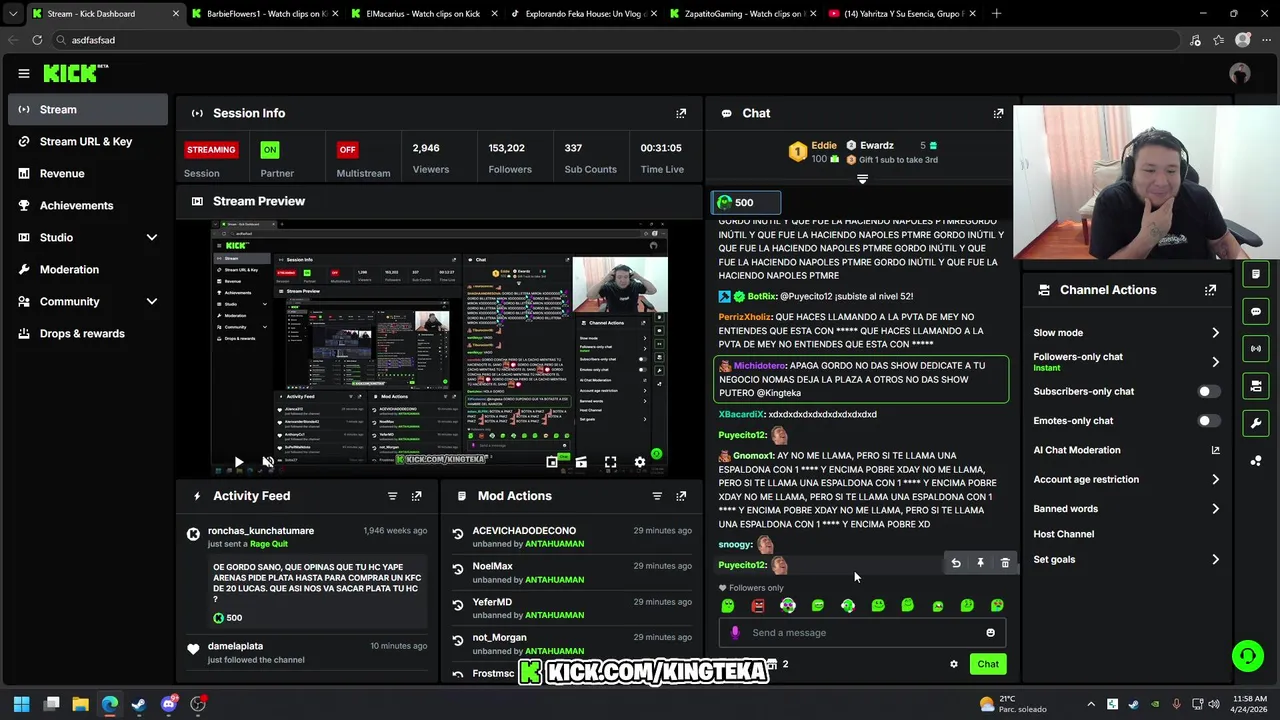Expand the Studio sidebar section
1280x720 pixels.
152,238
